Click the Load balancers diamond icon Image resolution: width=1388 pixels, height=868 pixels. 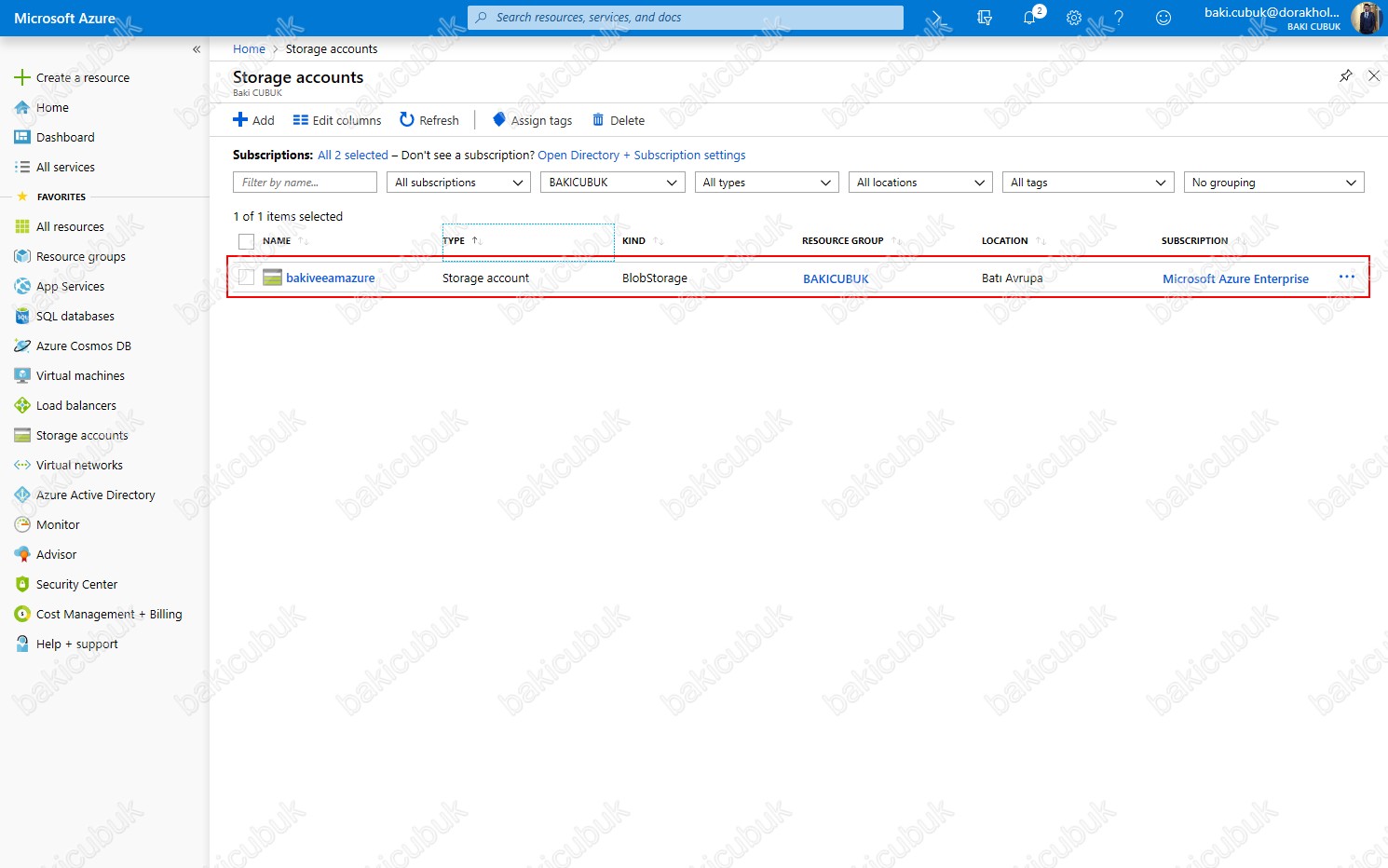click(22, 405)
